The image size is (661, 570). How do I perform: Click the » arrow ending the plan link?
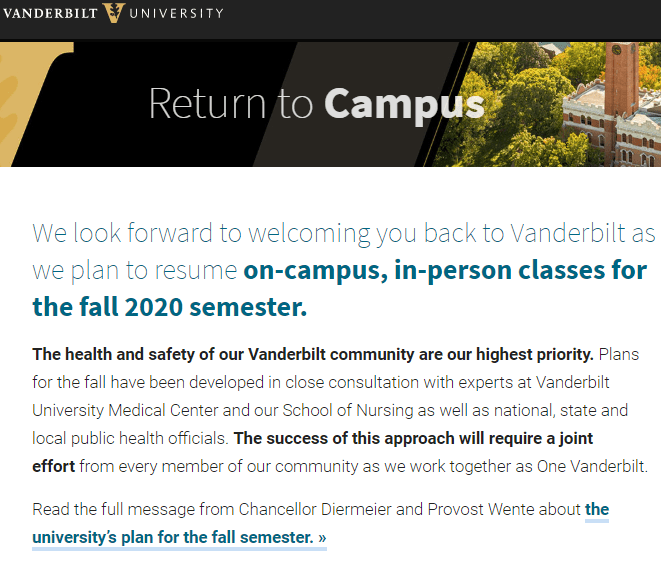pos(321,538)
